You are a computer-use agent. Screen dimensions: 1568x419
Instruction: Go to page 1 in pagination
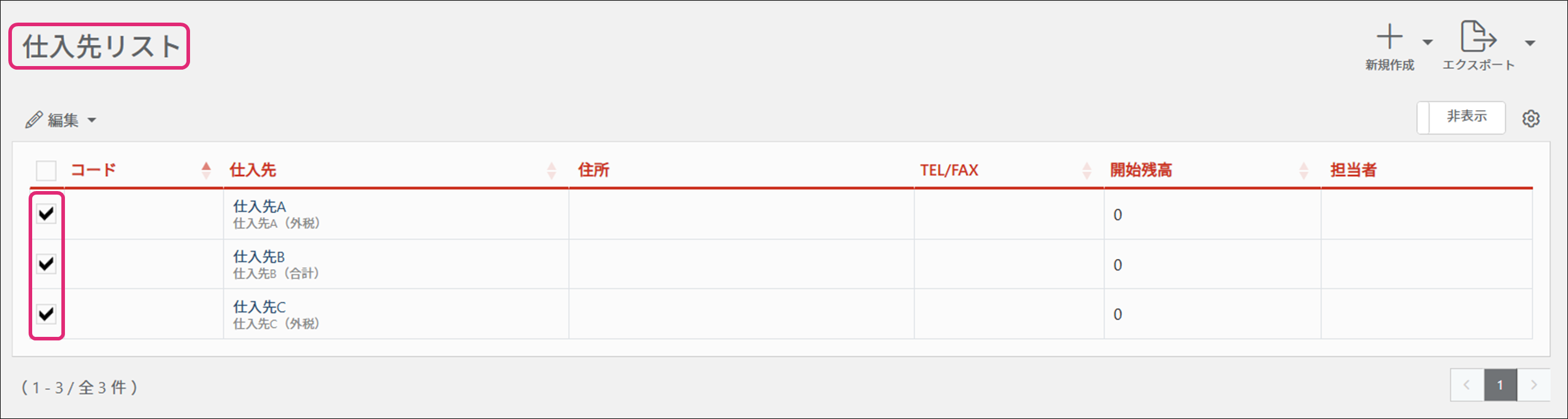[1500, 385]
